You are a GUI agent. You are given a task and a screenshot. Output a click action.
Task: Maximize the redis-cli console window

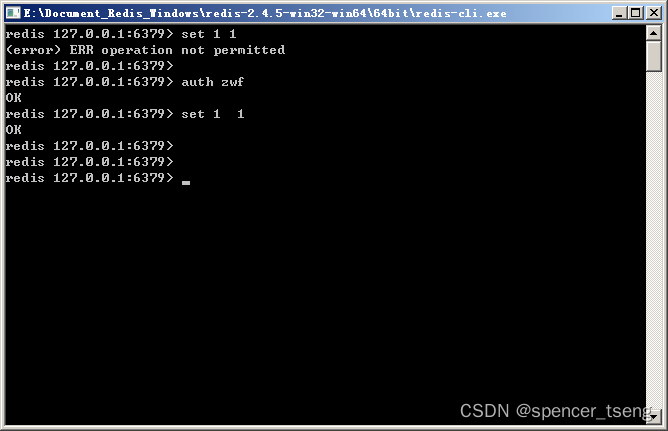click(636, 13)
